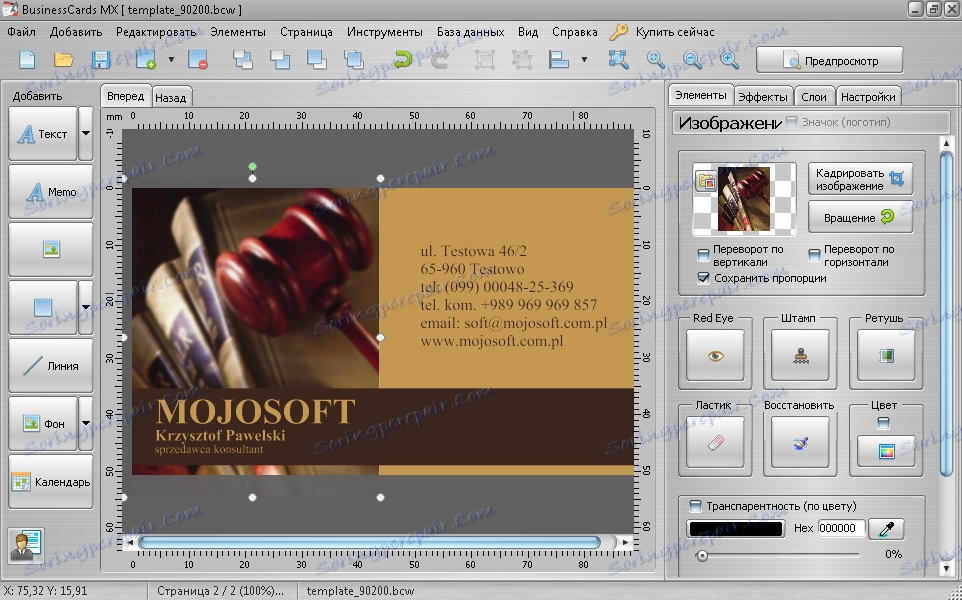Click the Восстановить restore tool icon
Image resolution: width=962 pixels, height=600 pixels.
(x=799, y=442)
